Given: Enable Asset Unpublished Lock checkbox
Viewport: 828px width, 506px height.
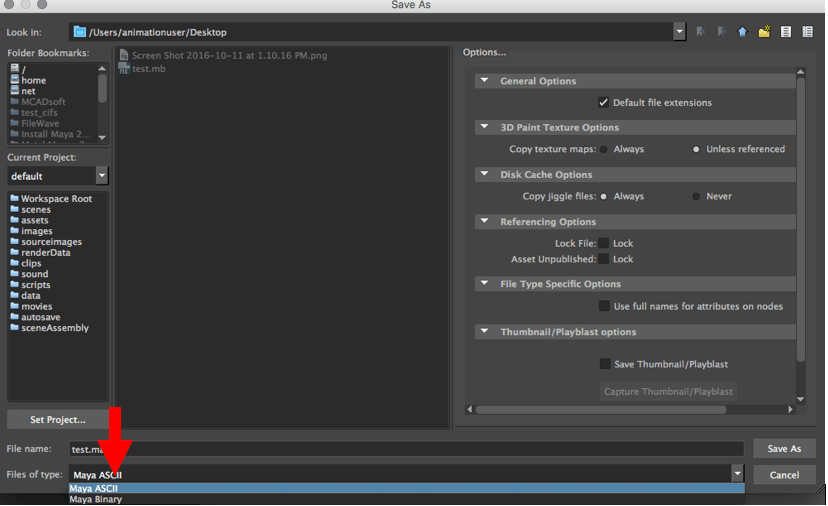Looking at the screenshot, I should pos(604,259).
